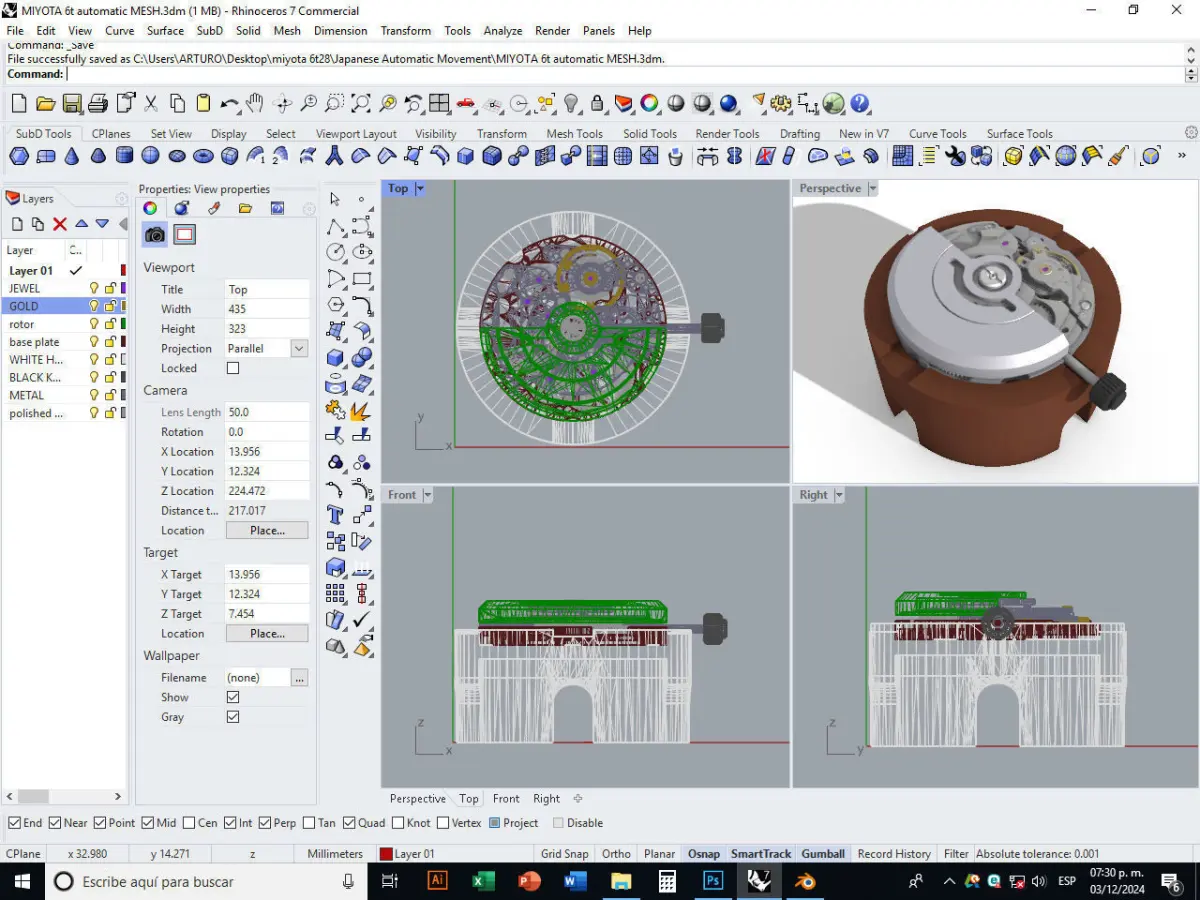Switch to the Mesh Tools toolbar tab
The height and width of the screenshot is (900, 1200).
click(x=574, y=133)
